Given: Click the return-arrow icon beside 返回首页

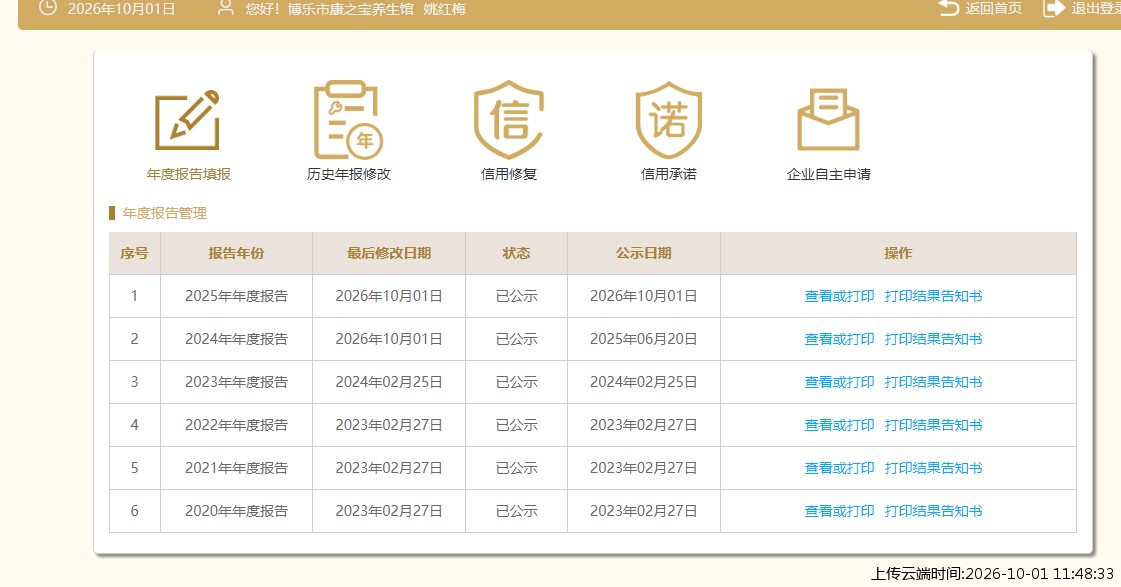Looking at the screenshot, I should pyautogui.click(x=949, y=8).
